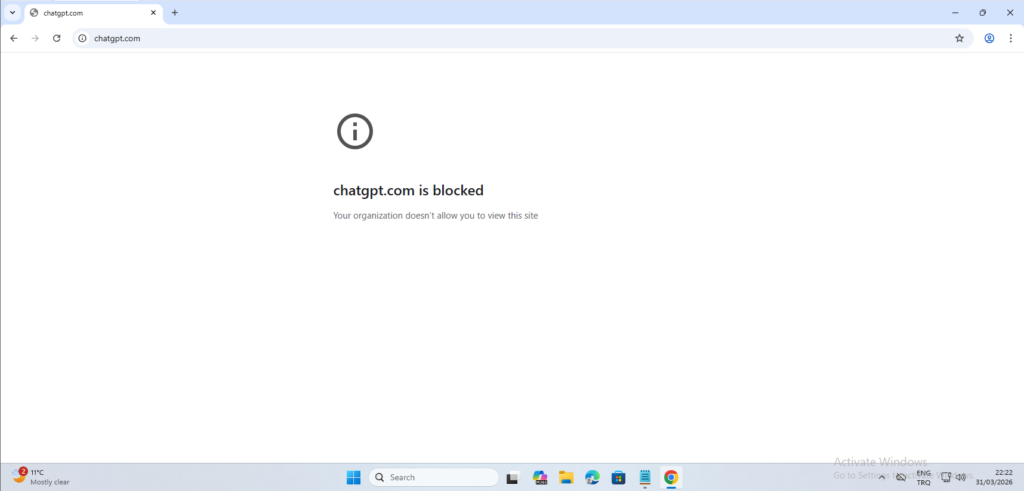Open the Chrome profile avatar button
Viewport: 1024px width, 491px height.
[989, 38]
